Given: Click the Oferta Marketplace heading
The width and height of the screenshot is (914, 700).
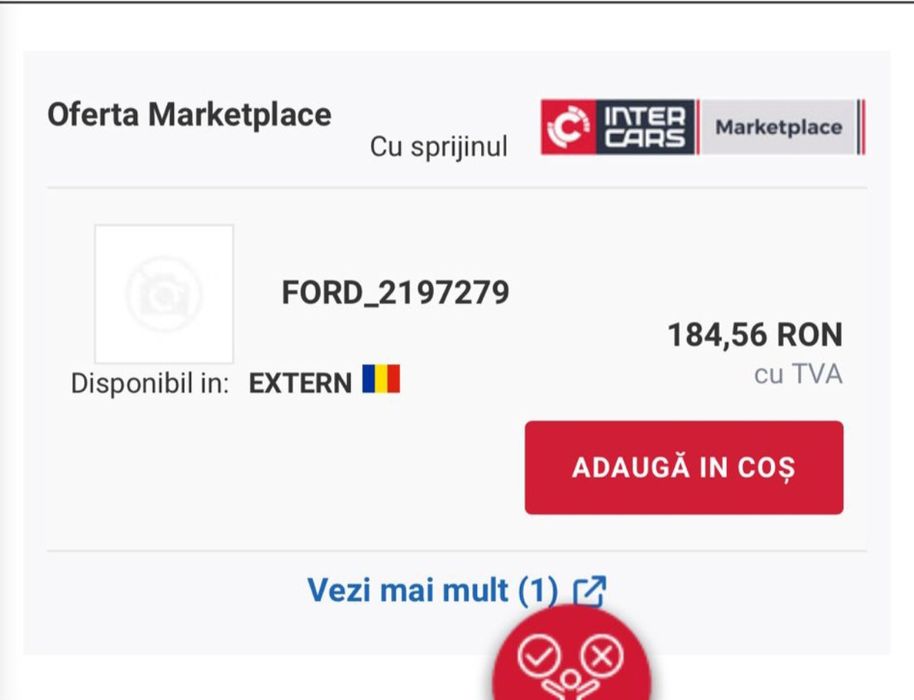Looking at the screenshot, I should click(x=189, y=114).
